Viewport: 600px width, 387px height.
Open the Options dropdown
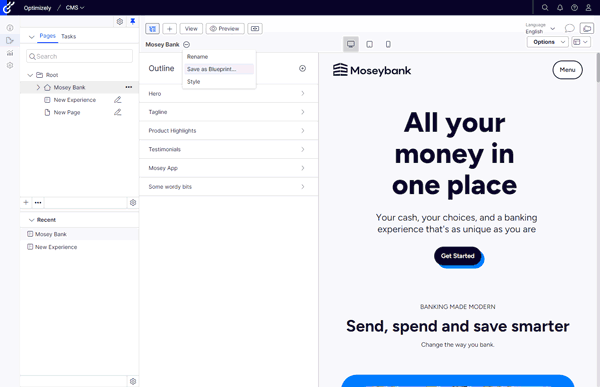click(x=547, y=42)
